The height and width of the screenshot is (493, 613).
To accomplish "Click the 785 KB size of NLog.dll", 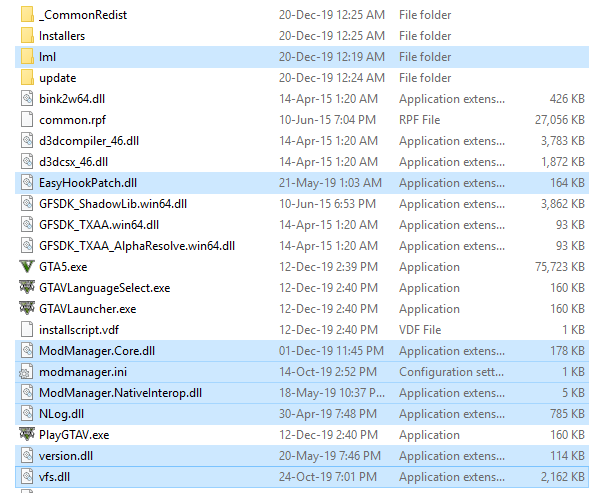I will [567, 414].
